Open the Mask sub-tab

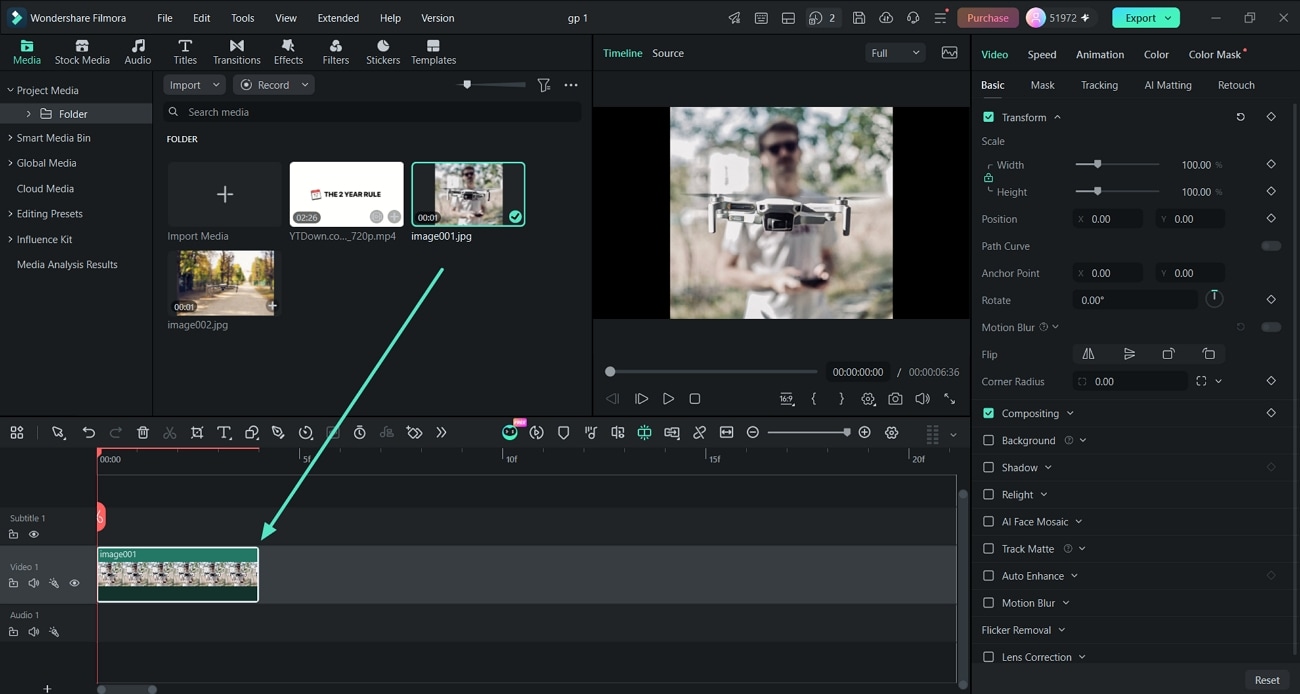(1042, 85)
